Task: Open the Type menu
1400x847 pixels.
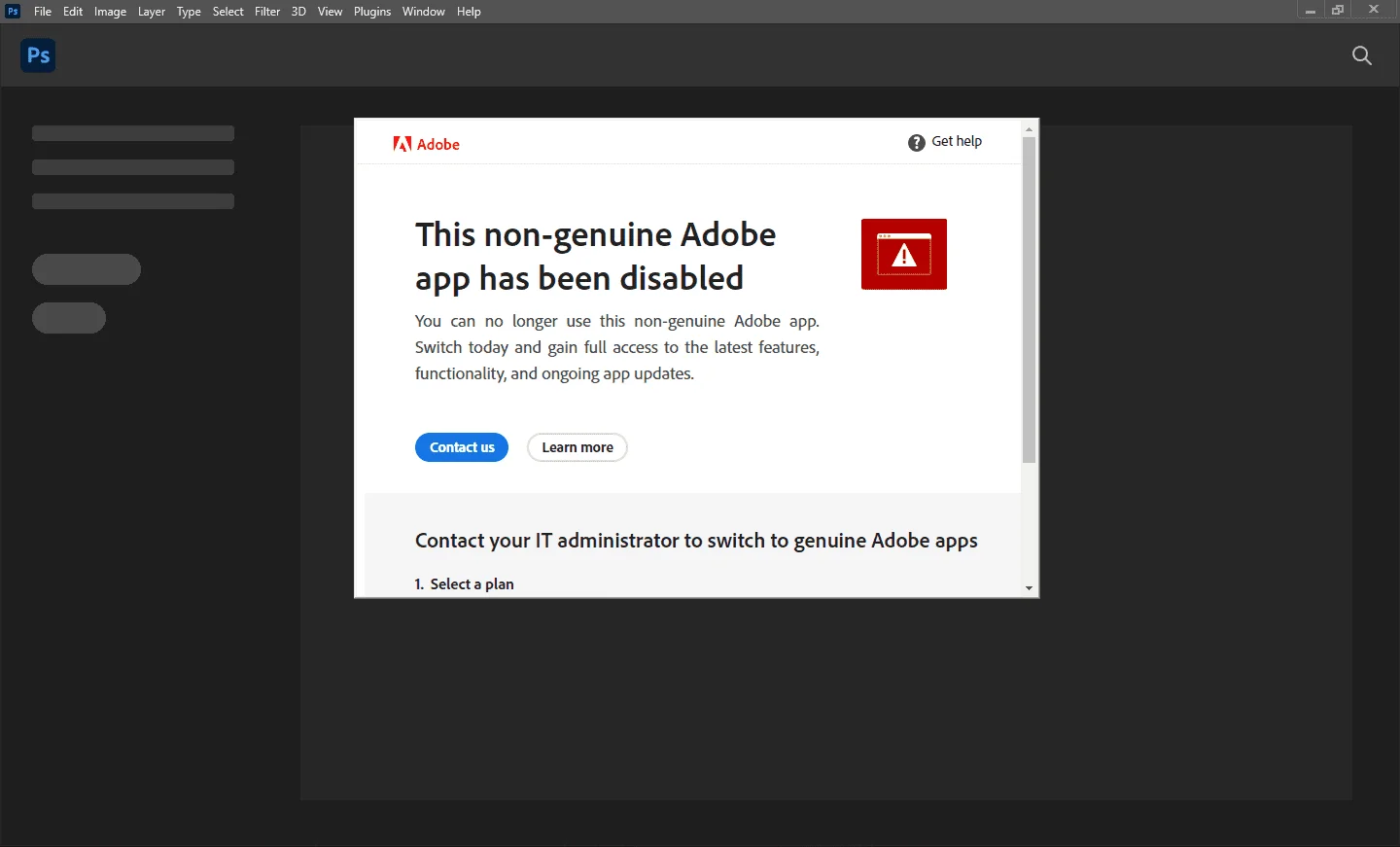Action: (x=189, y=12)
